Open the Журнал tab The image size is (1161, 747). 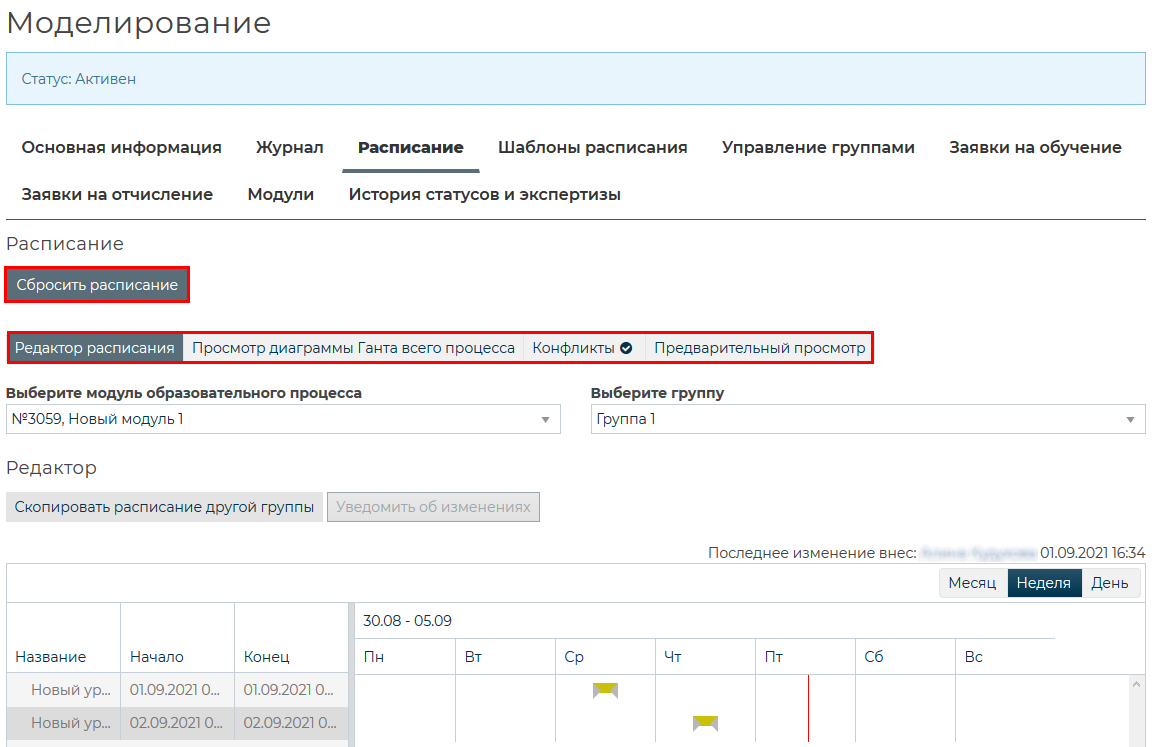(289, 147)
